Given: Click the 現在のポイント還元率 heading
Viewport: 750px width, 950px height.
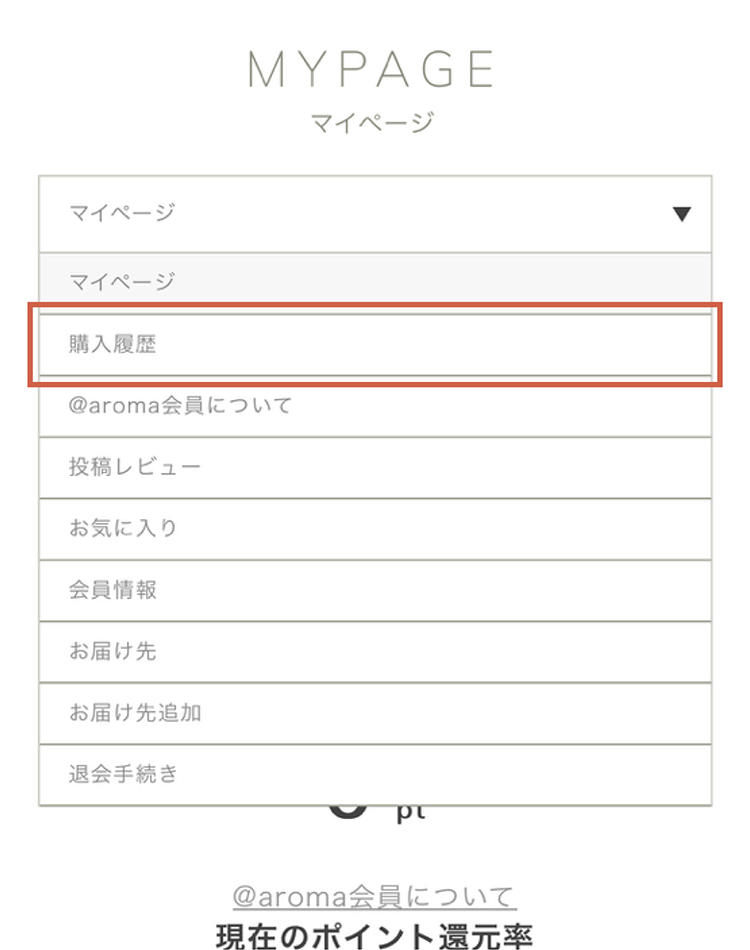Looking at the screenshot, I should coord(374,936).
